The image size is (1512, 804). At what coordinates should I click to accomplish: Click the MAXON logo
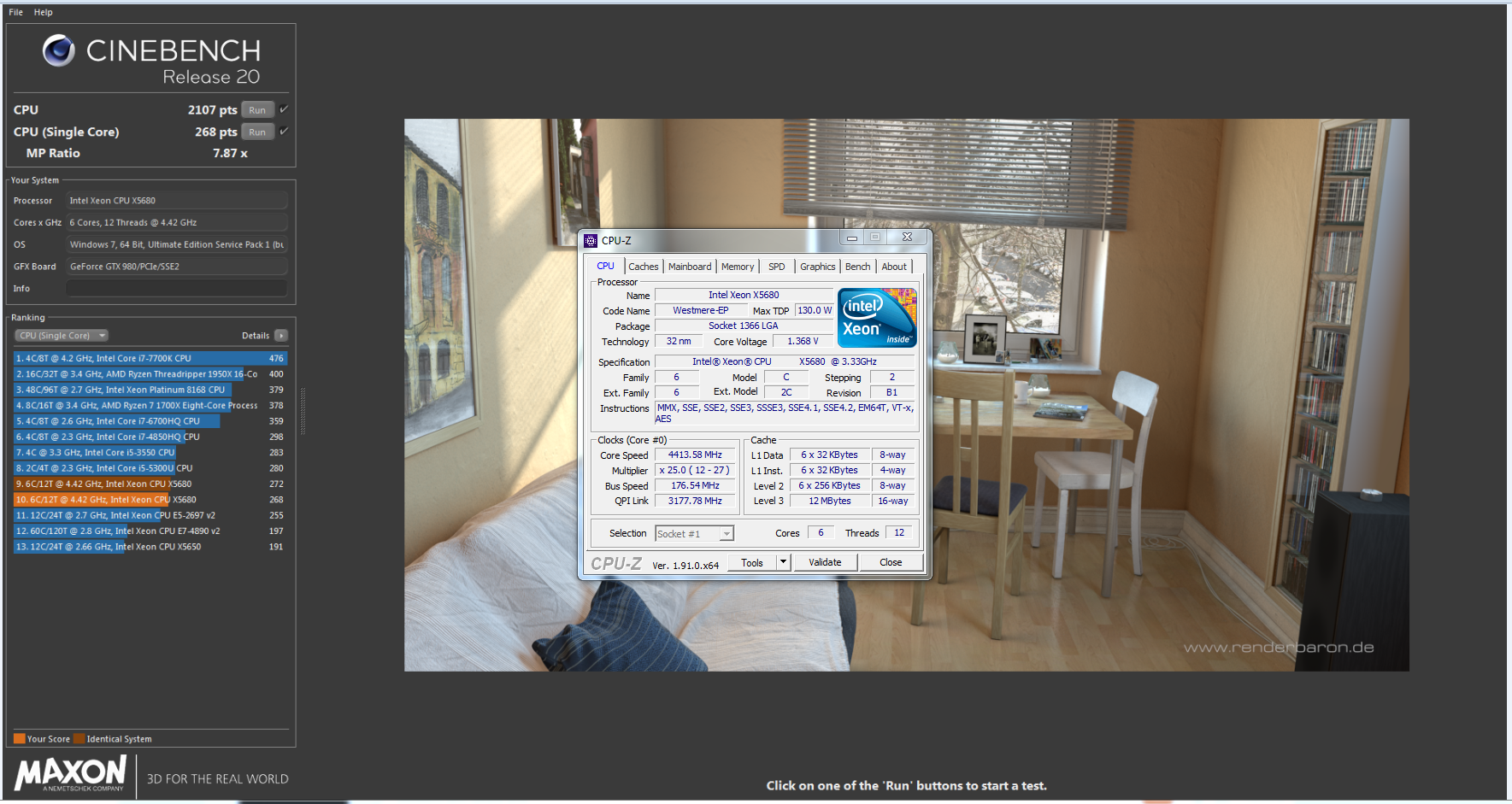(x=71, y=774)
